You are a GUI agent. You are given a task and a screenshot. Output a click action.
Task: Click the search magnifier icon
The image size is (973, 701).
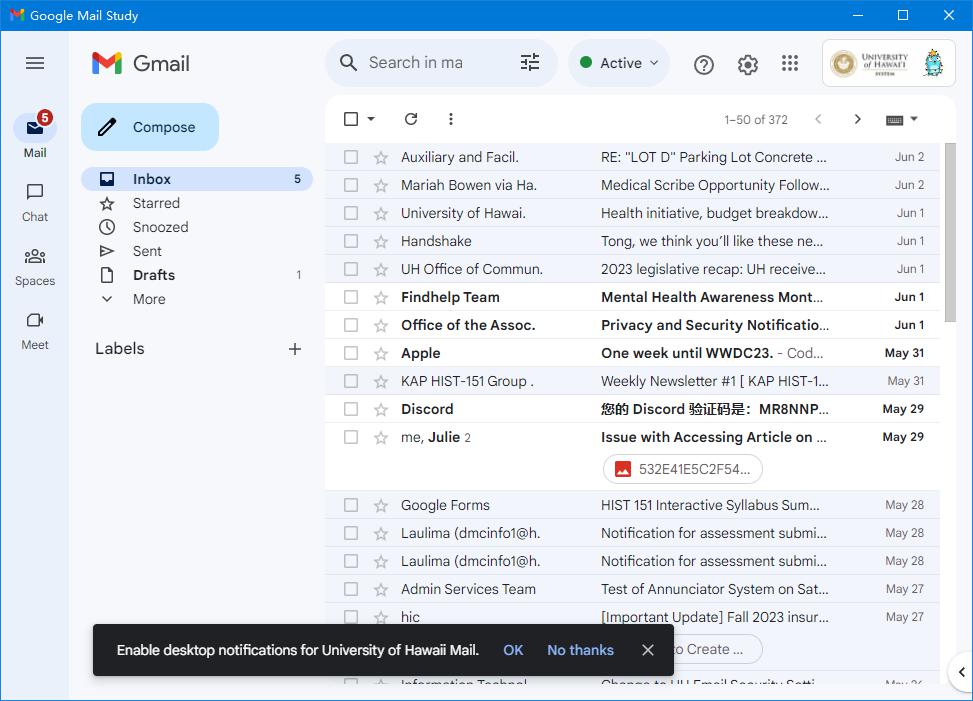[x=348, y=63]
